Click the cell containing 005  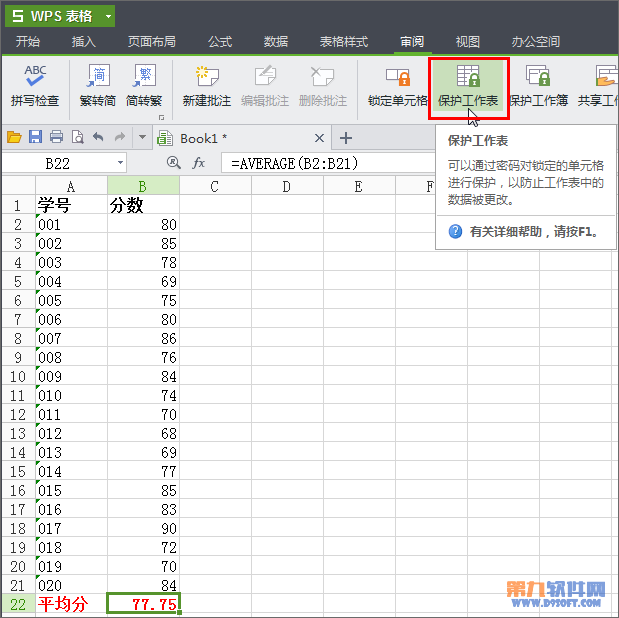[71, 300]
